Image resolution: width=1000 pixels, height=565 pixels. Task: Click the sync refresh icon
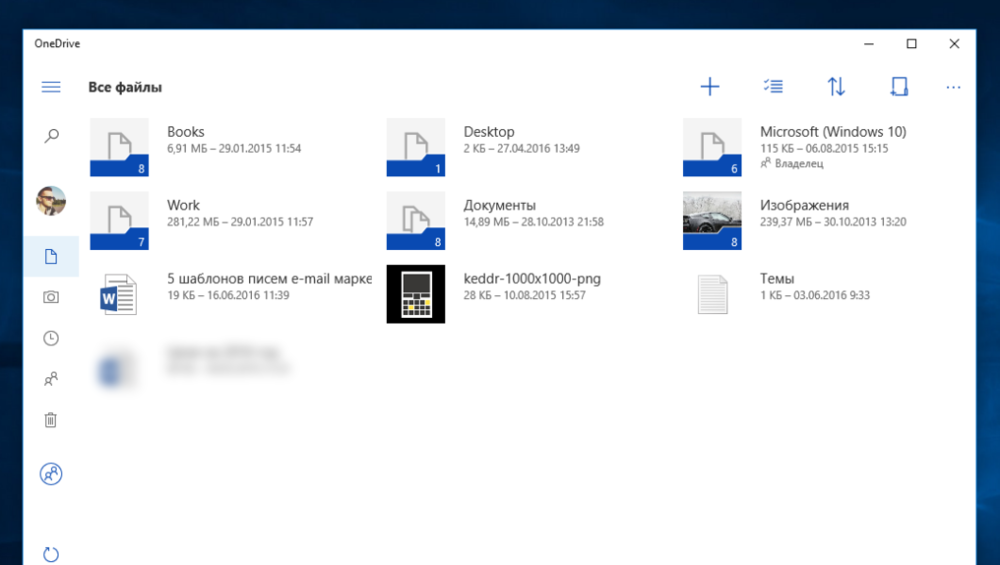coord(51,553)
